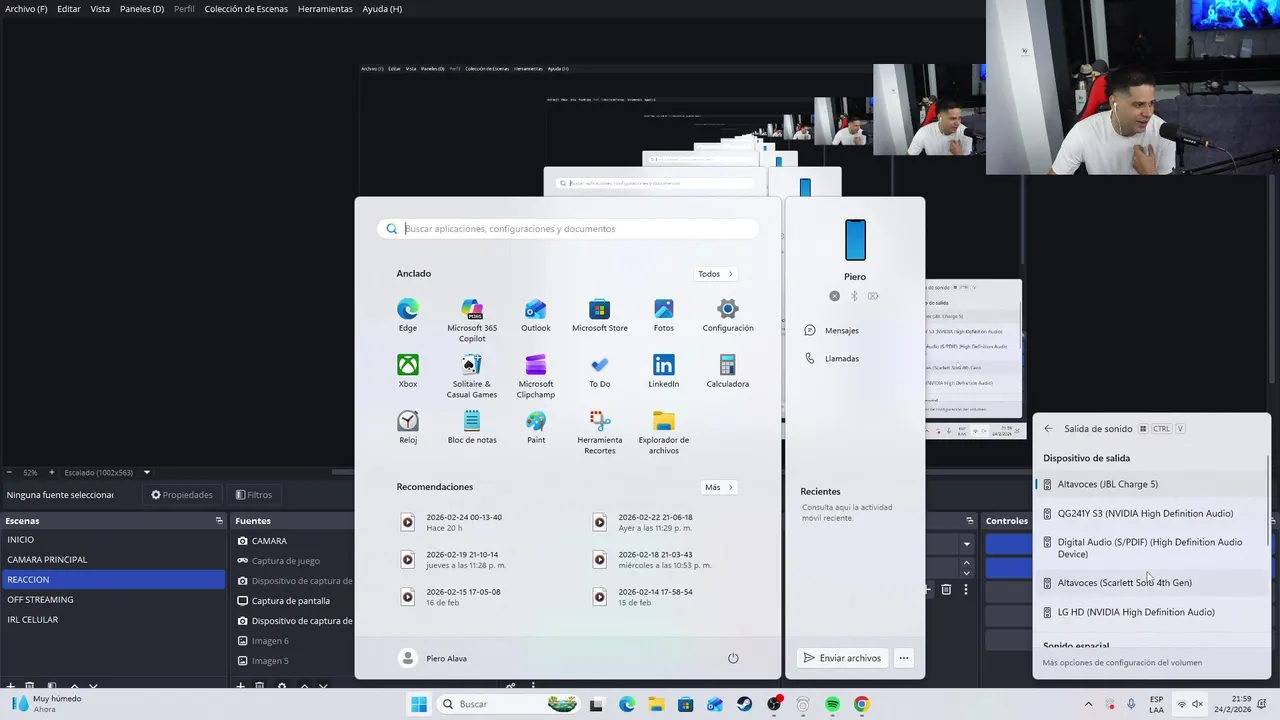The width and height of the screenshot is (1280, 720).
Task: Select OFF STREAMING scene
Action: pos(113,600)
